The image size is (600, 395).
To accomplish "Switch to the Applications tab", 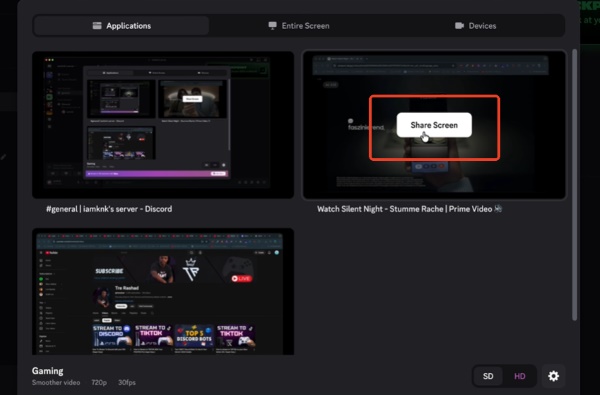I will 121,26.
